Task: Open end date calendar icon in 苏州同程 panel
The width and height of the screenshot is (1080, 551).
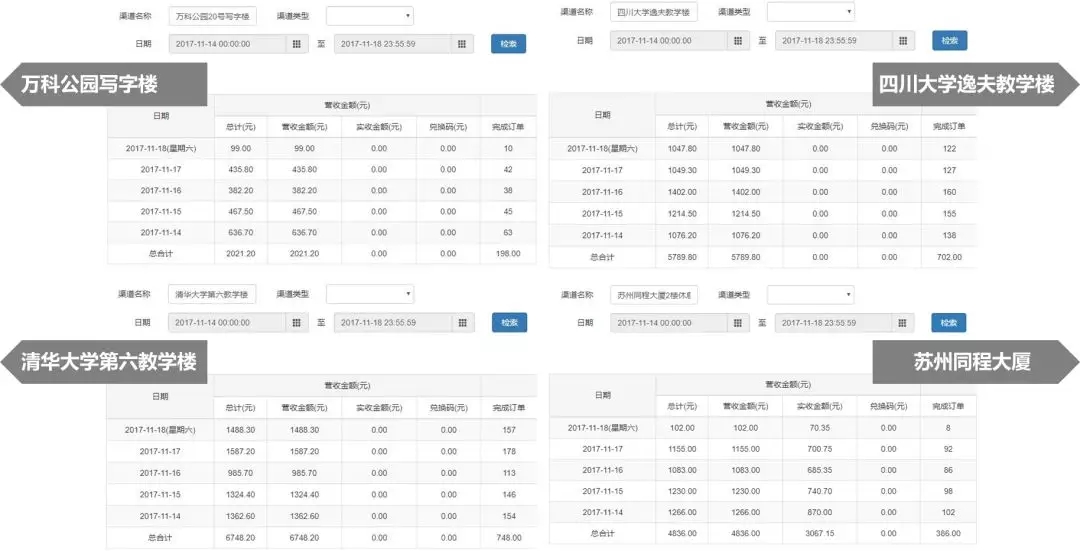Action: [x=903, y=322]
